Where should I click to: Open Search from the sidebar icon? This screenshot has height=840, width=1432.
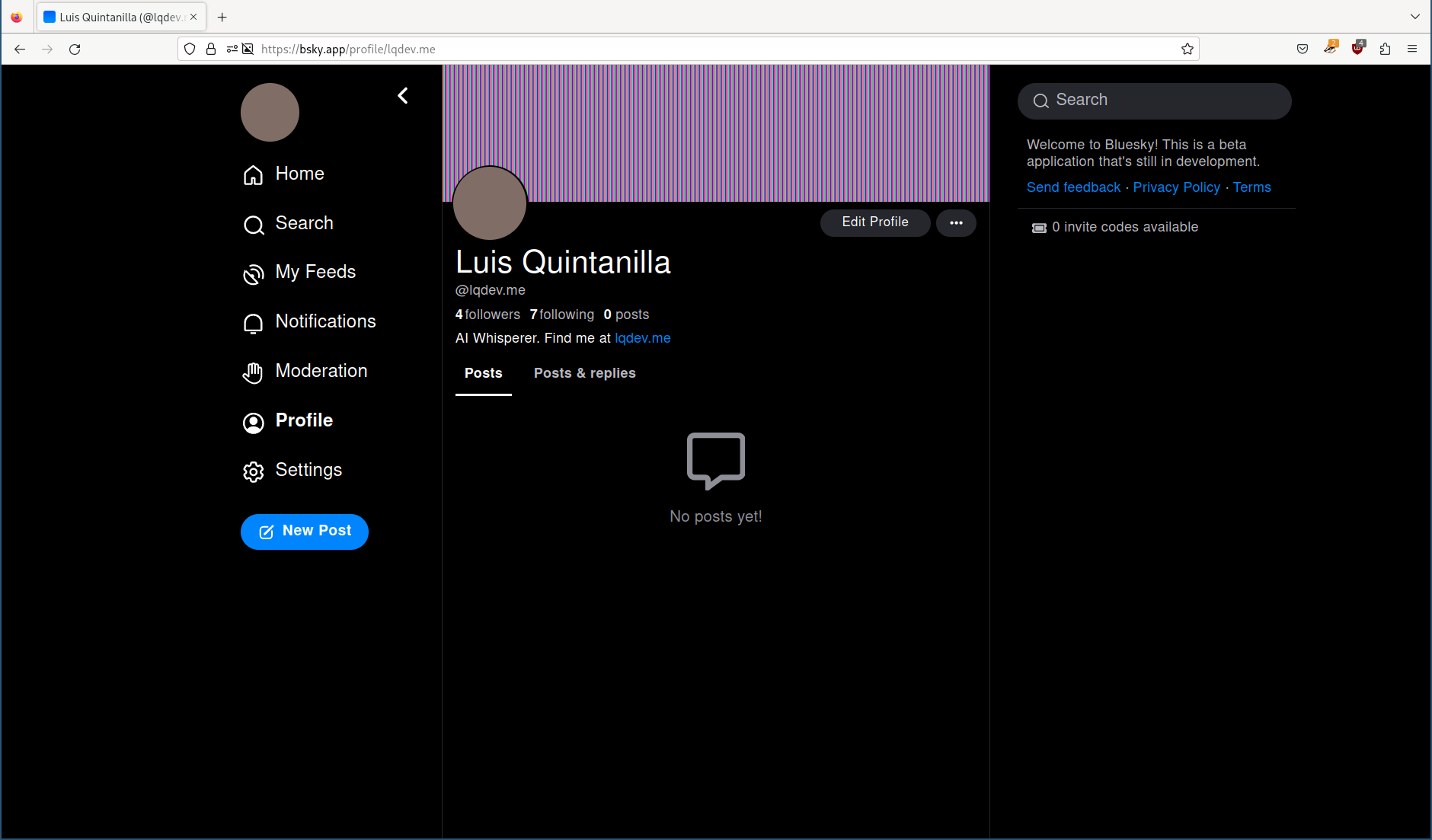pos(253,224)
